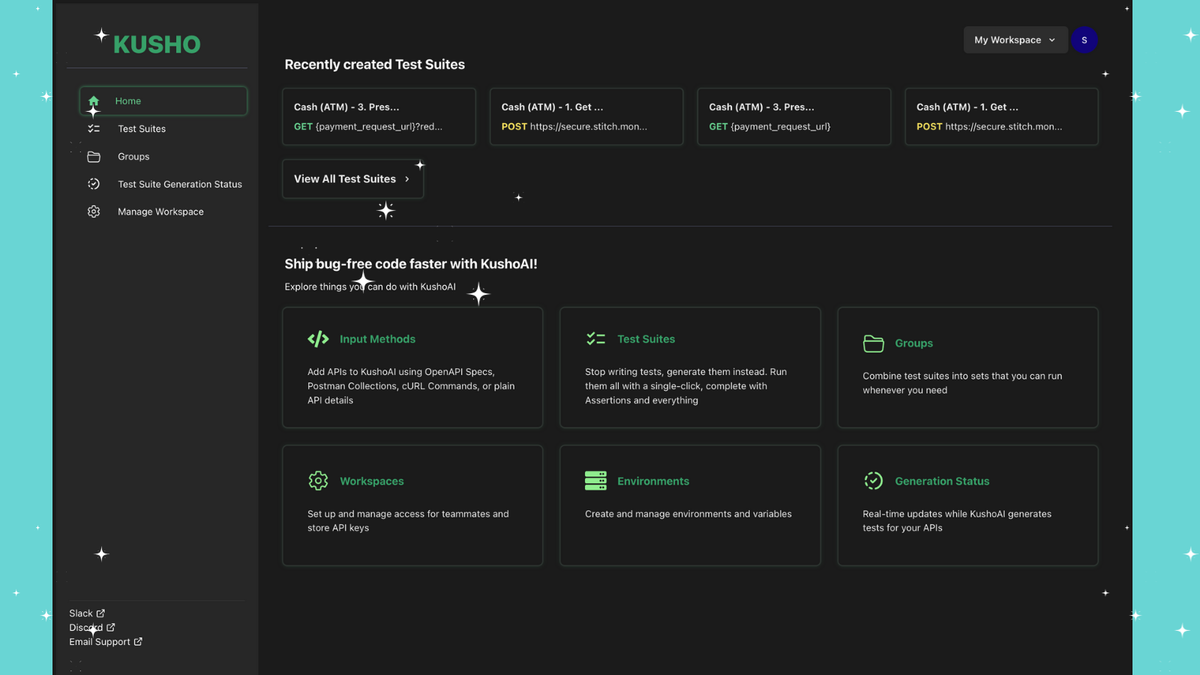Open Manage Workspace from the sidebar
This screenshot has width=1200, height=675.
(160, 212)
